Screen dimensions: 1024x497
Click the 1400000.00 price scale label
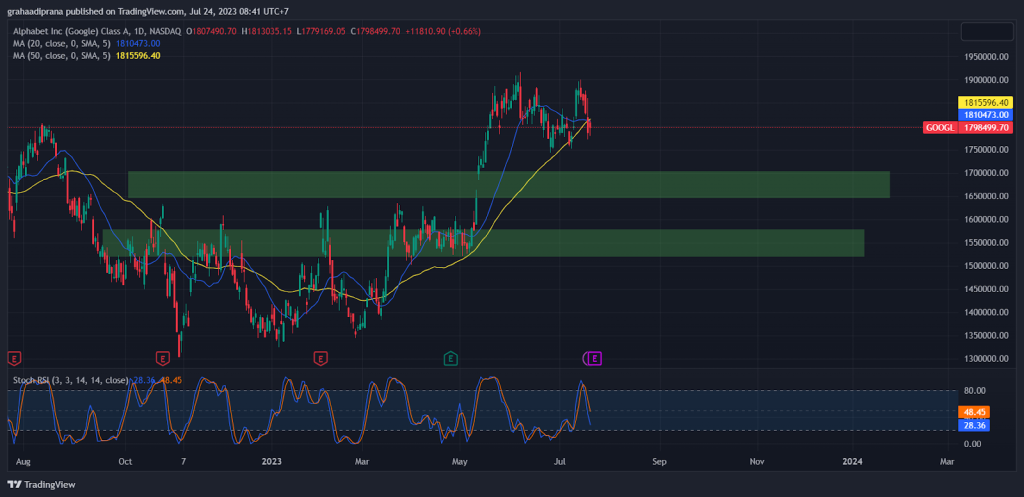coord(987,312)
